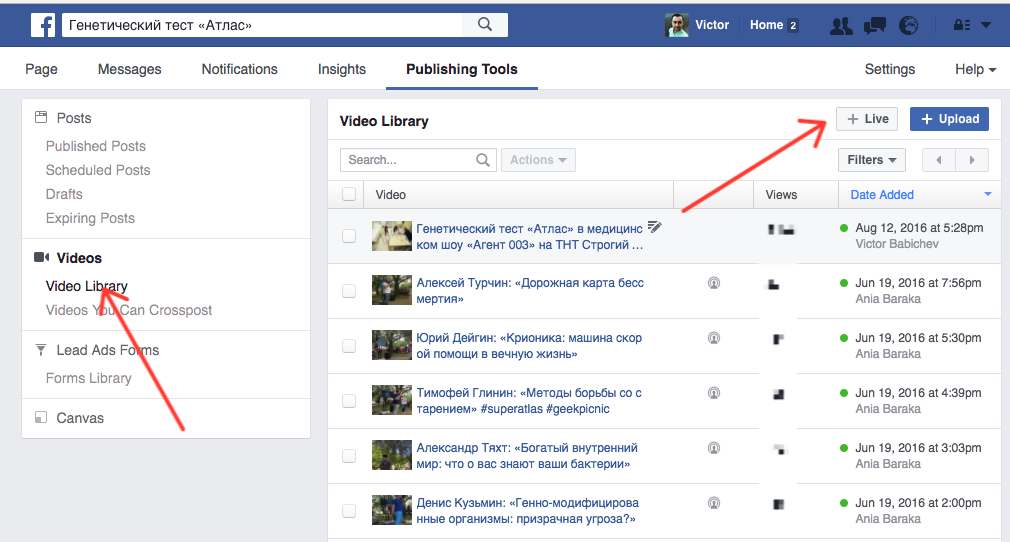Click the top Facebook search field
Viewport: 1010px width, 542px height.
[x=262, y=25]
